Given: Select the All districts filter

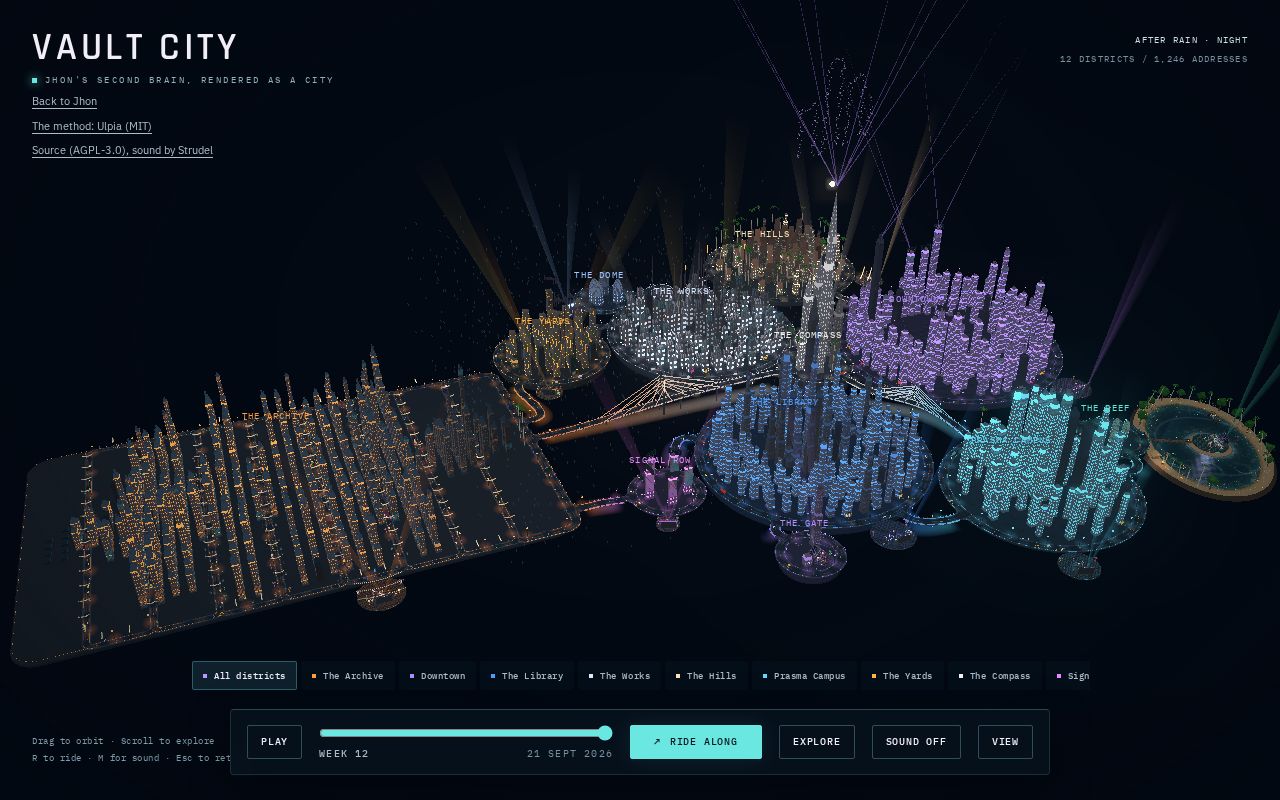Looking at the screenshot, I should (244, 676).
